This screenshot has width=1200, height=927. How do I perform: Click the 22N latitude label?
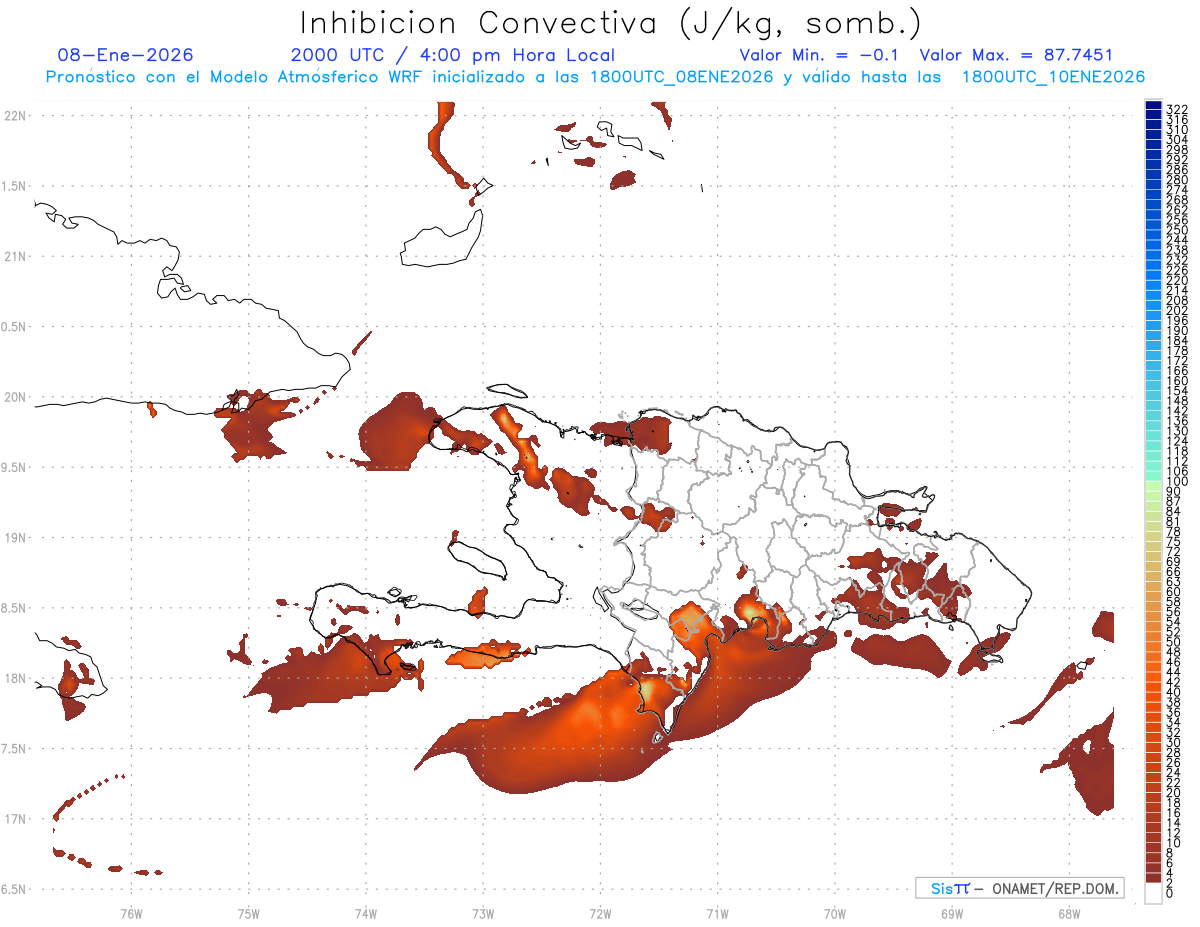pos(15,116)
